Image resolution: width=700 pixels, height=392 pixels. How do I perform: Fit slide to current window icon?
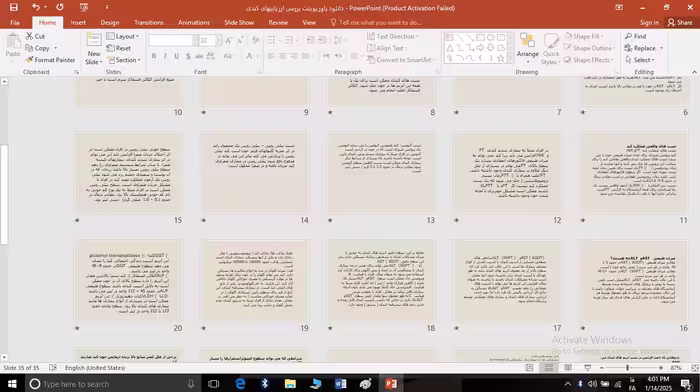[695, 368]
